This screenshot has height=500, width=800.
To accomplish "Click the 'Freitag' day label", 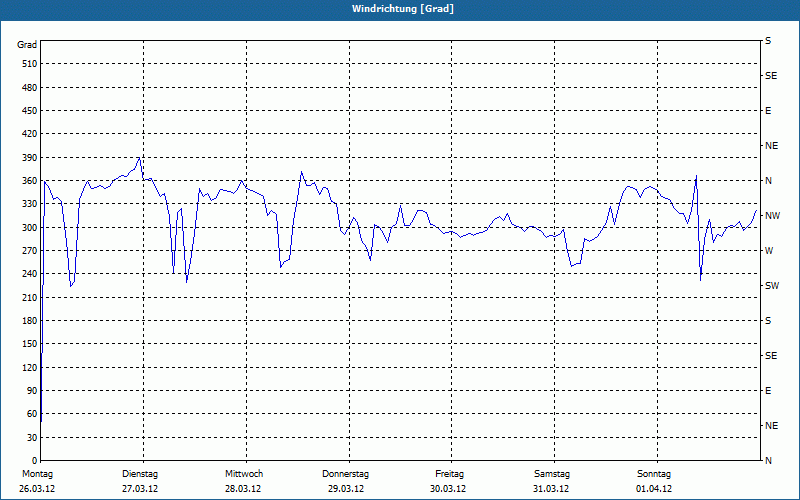I will [449, 474].
